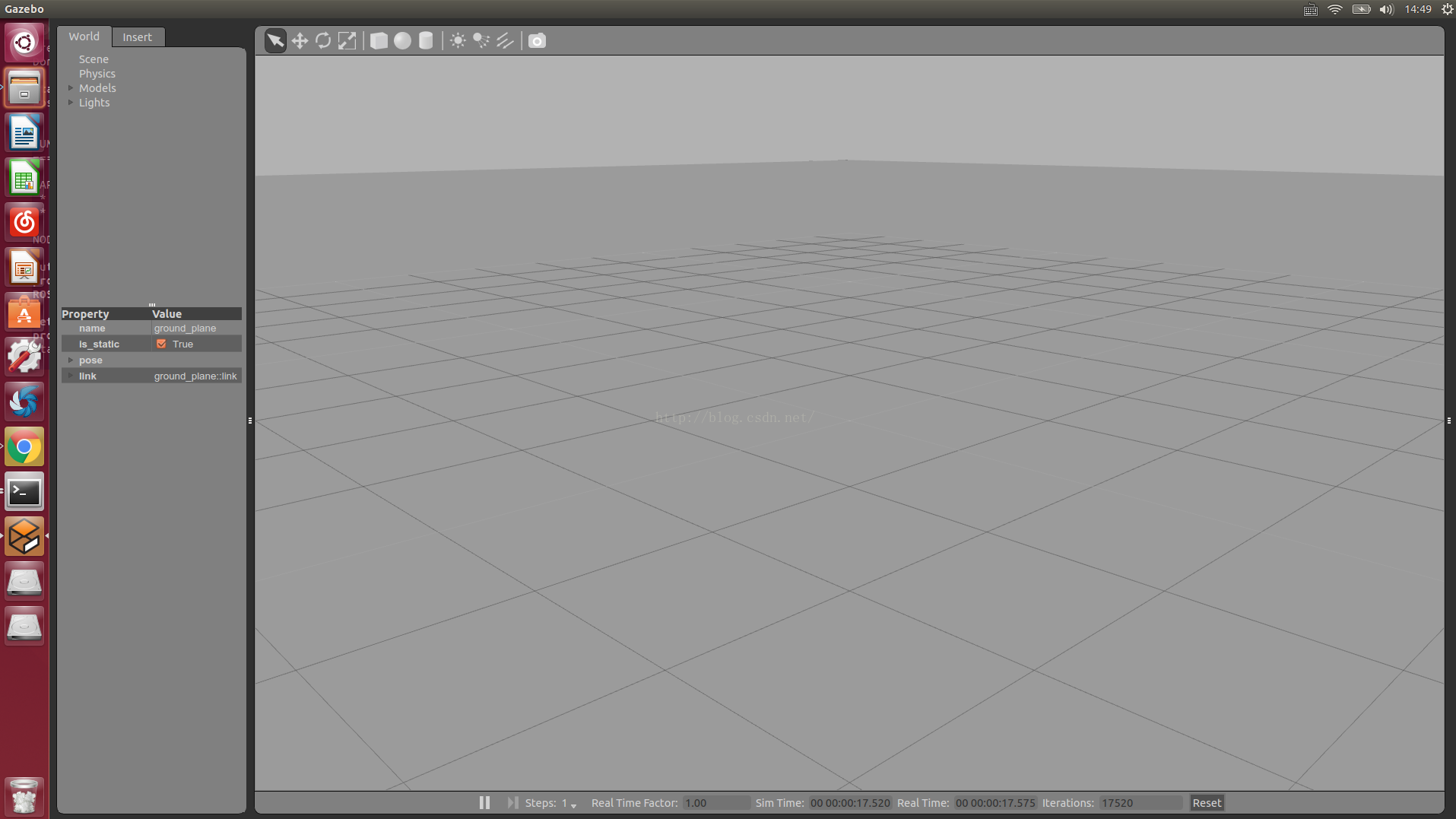Open Google Chrome from dock
Screen dimensions: 1456x819
24,447
